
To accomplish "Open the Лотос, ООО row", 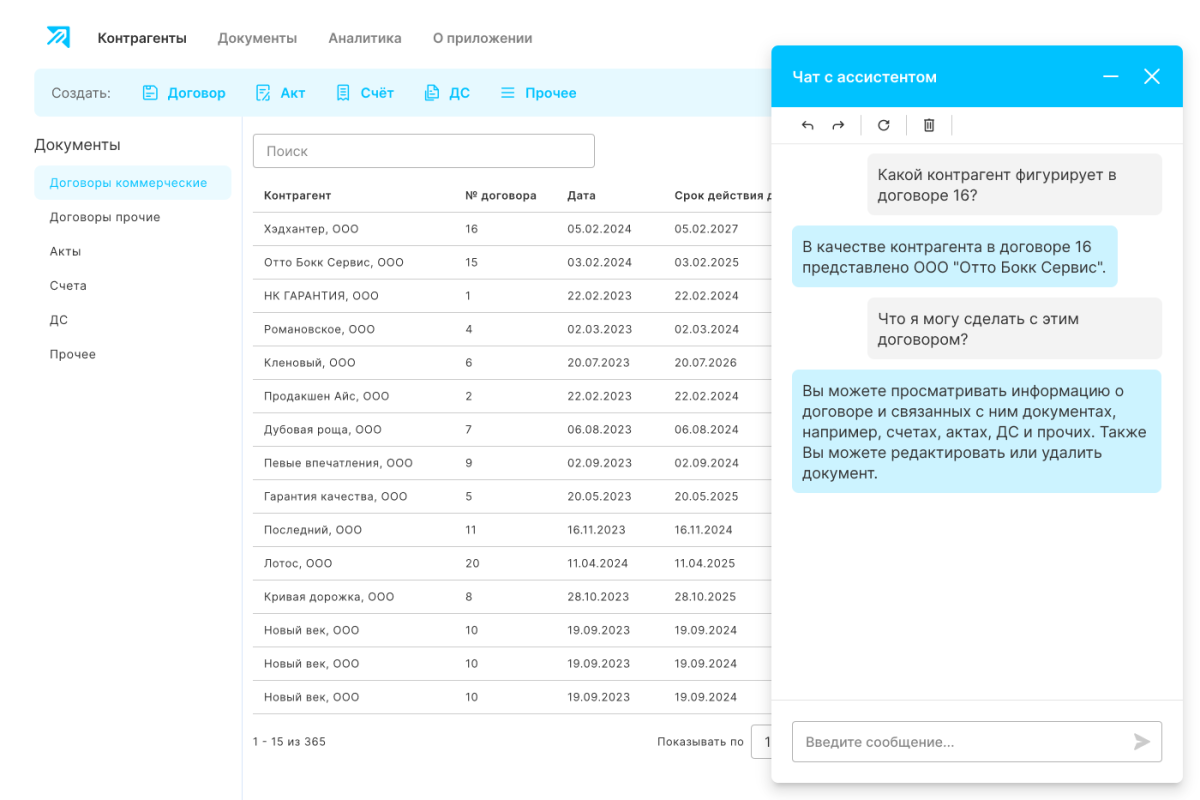I will (512, 563).
